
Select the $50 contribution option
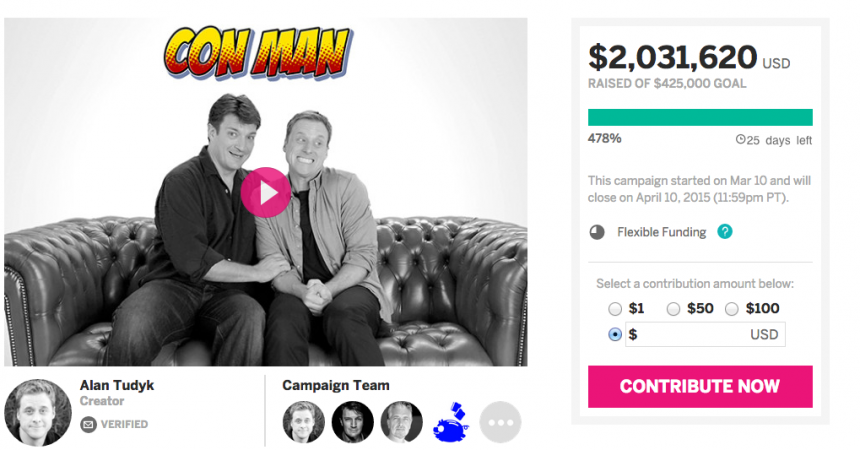673,309
